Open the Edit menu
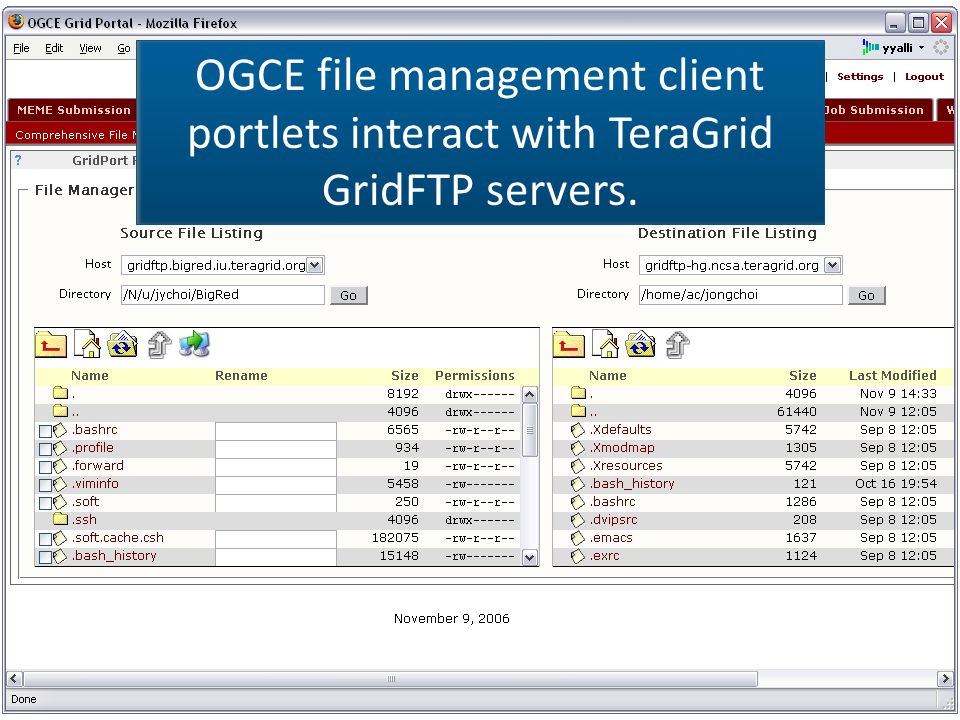960x720 pixels. click(54, 48)
